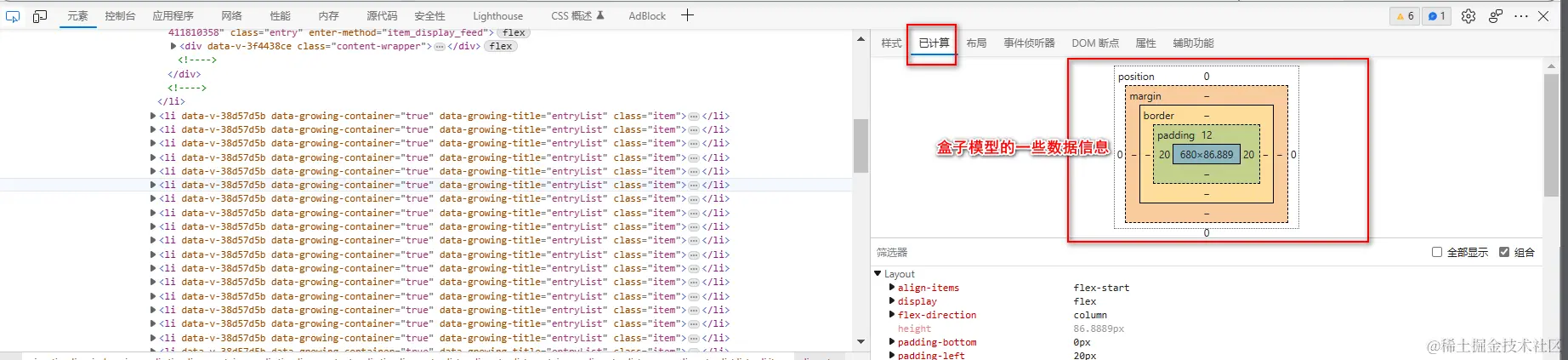Viewport: 1568px width, 360px height.
Task: Open DevTools settings gear
Action: [x=1468, y=15]
